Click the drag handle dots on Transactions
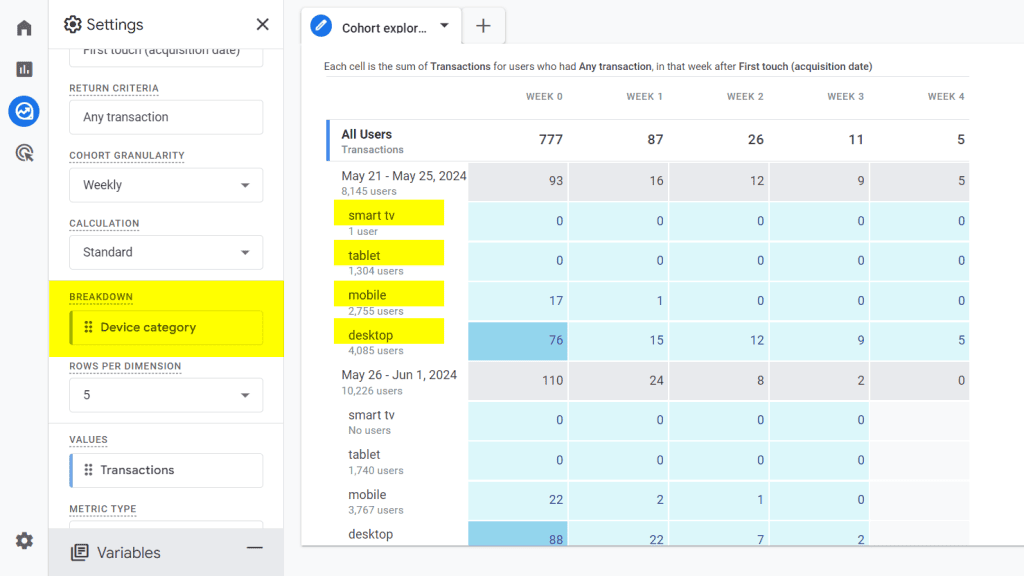This screenshot has height=576, width=1024. pyautogui.click(x=88, y=470)
